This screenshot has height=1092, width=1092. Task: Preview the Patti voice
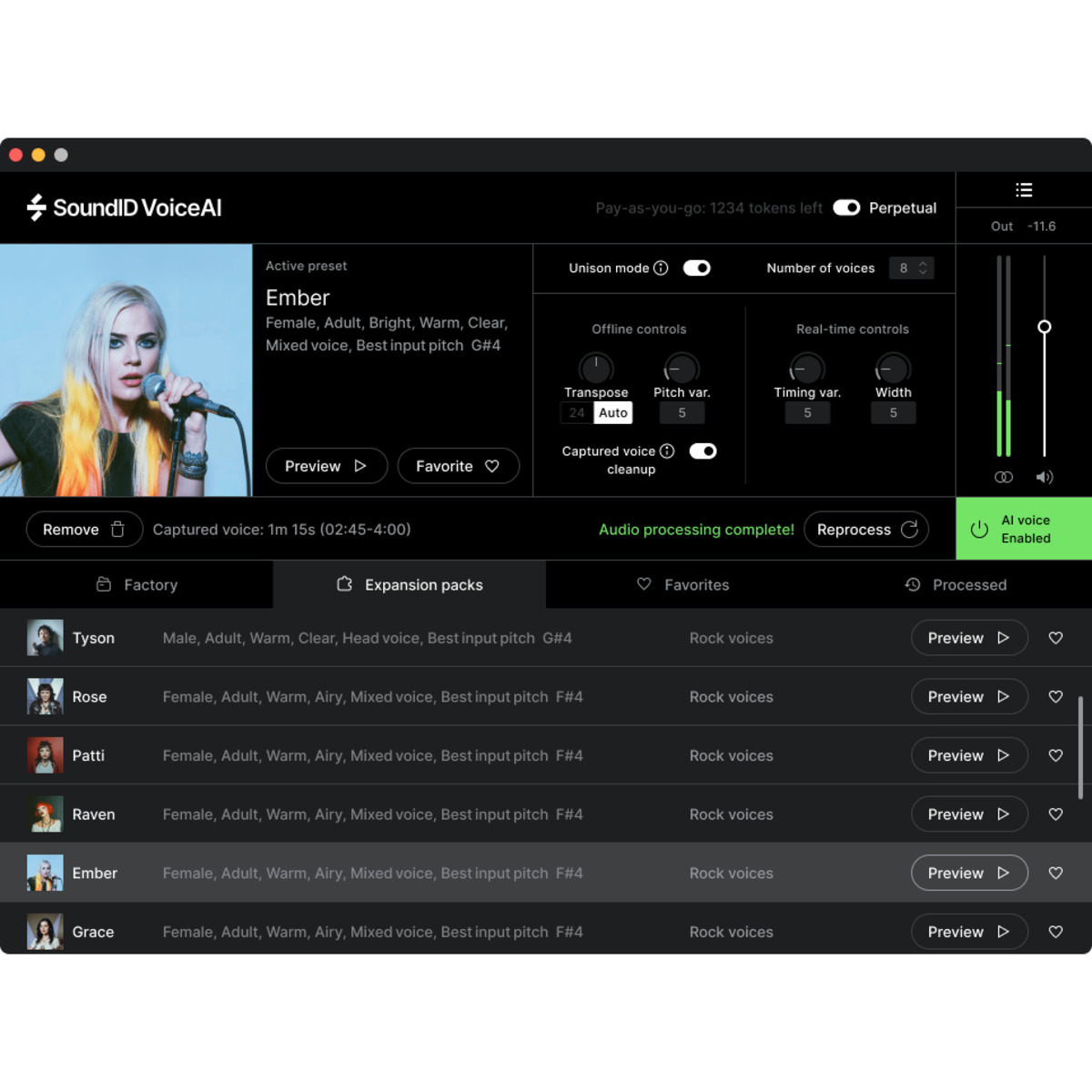969,755
